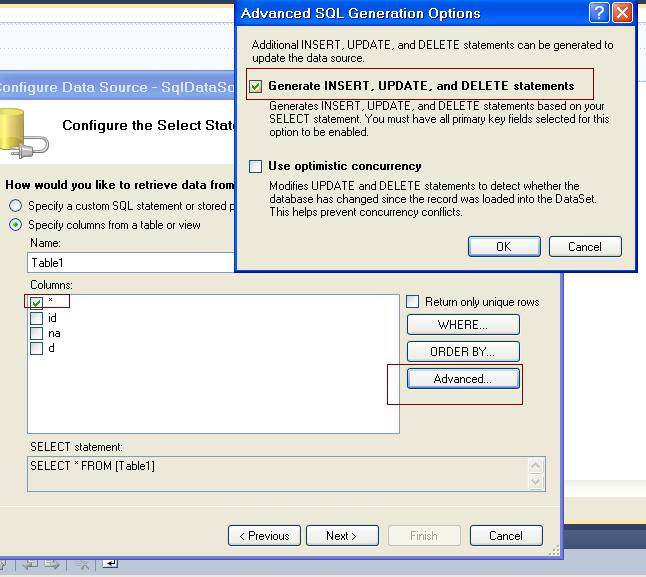Check the id column checkbox
This screenshot has height=577, width=646.
(36, 318)
